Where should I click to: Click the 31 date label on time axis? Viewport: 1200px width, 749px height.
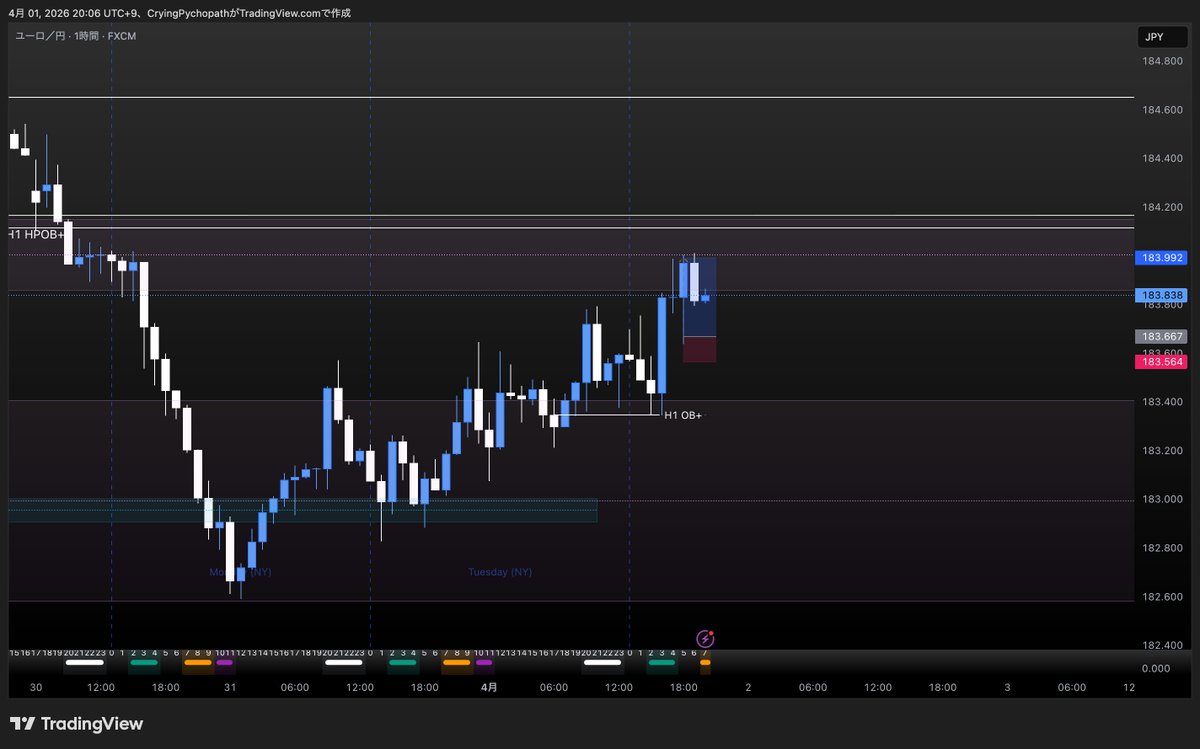(x=230, y=688)
